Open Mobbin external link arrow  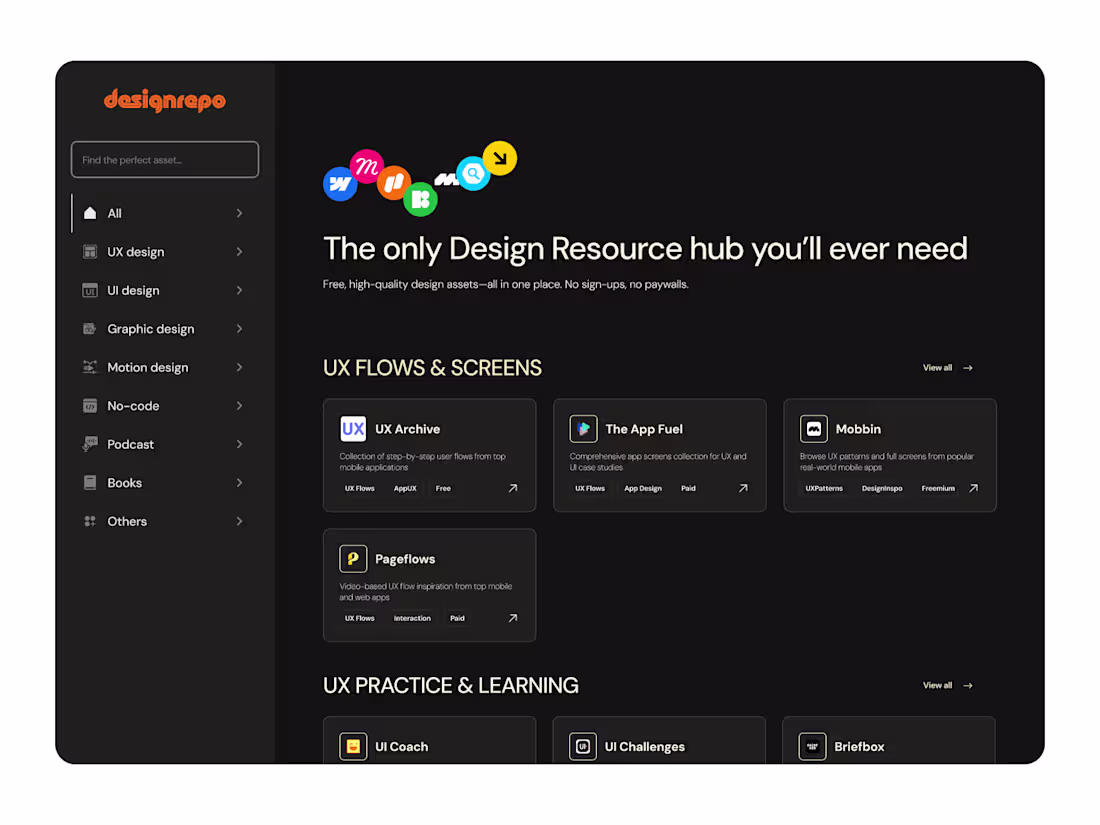point(973,488)
